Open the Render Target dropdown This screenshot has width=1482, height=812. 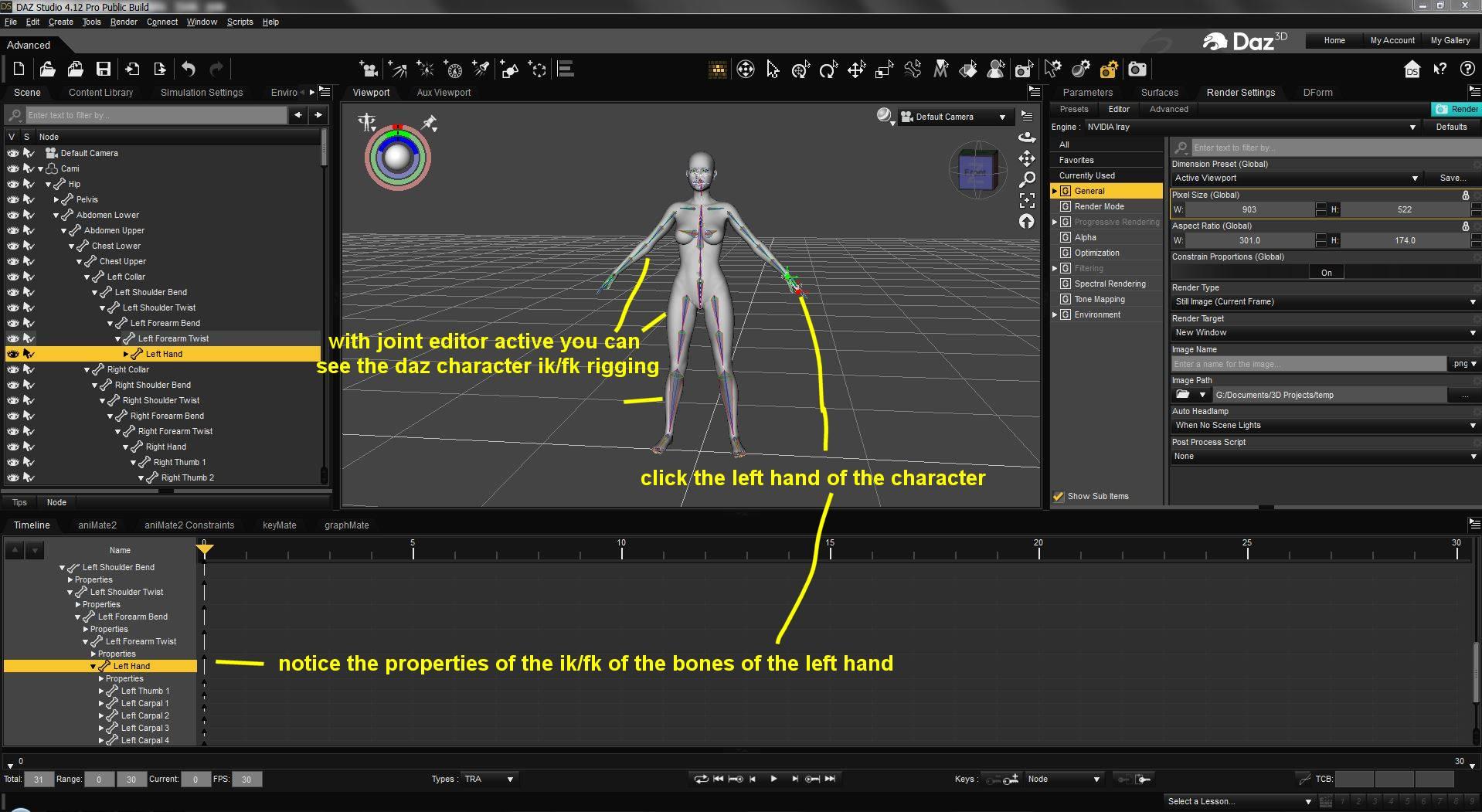[1325, 332]
